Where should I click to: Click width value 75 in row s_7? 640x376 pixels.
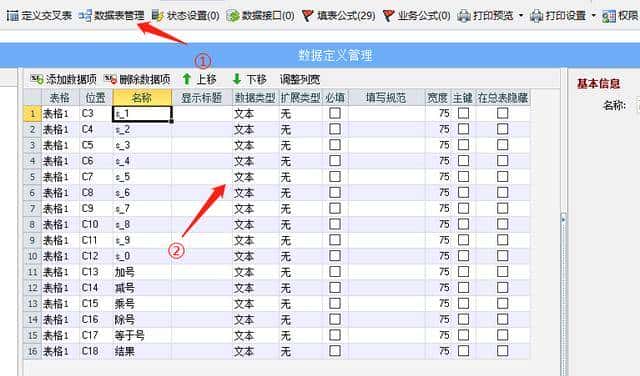(438, 208)
